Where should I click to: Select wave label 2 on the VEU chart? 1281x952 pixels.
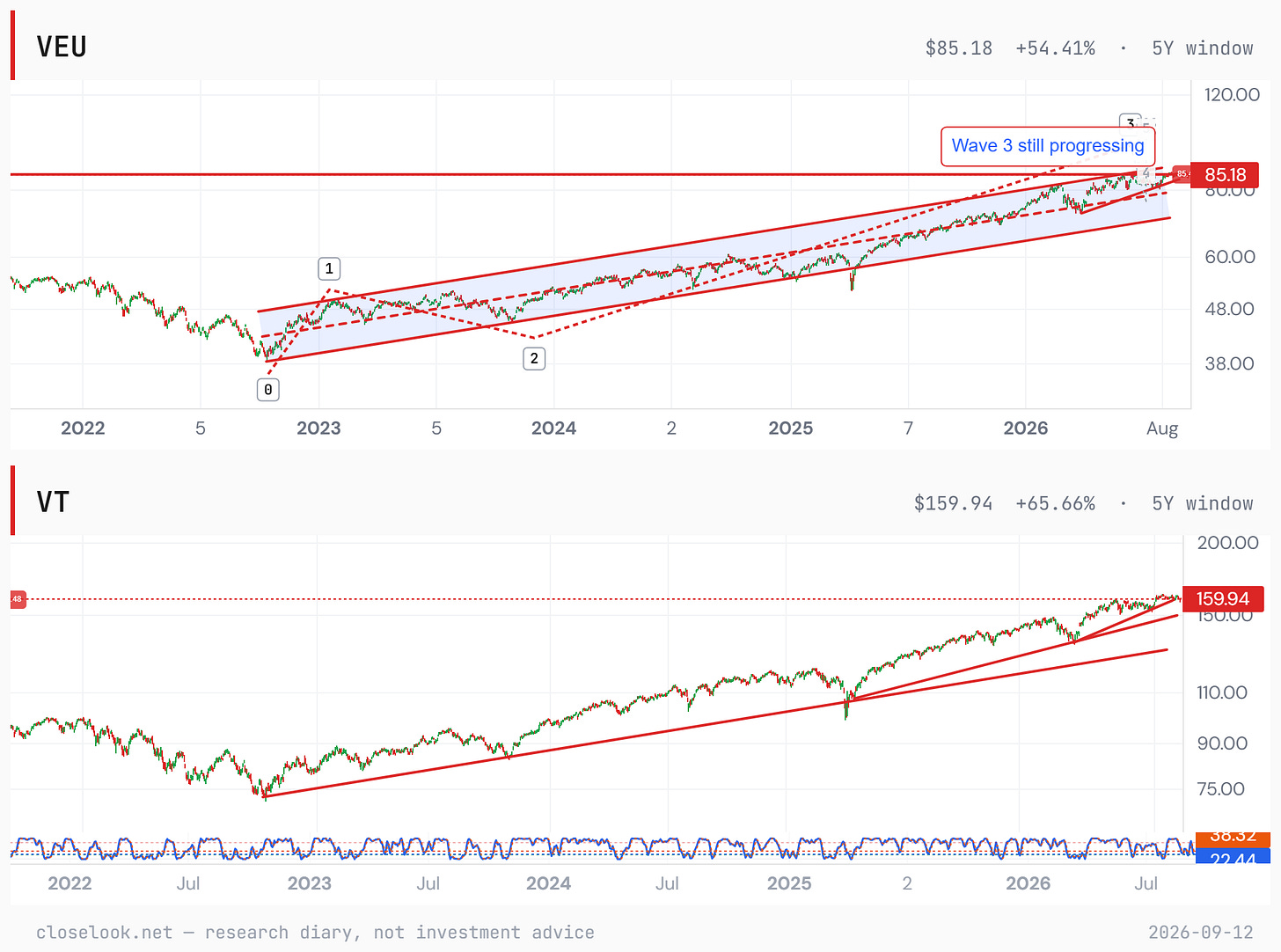534,358
